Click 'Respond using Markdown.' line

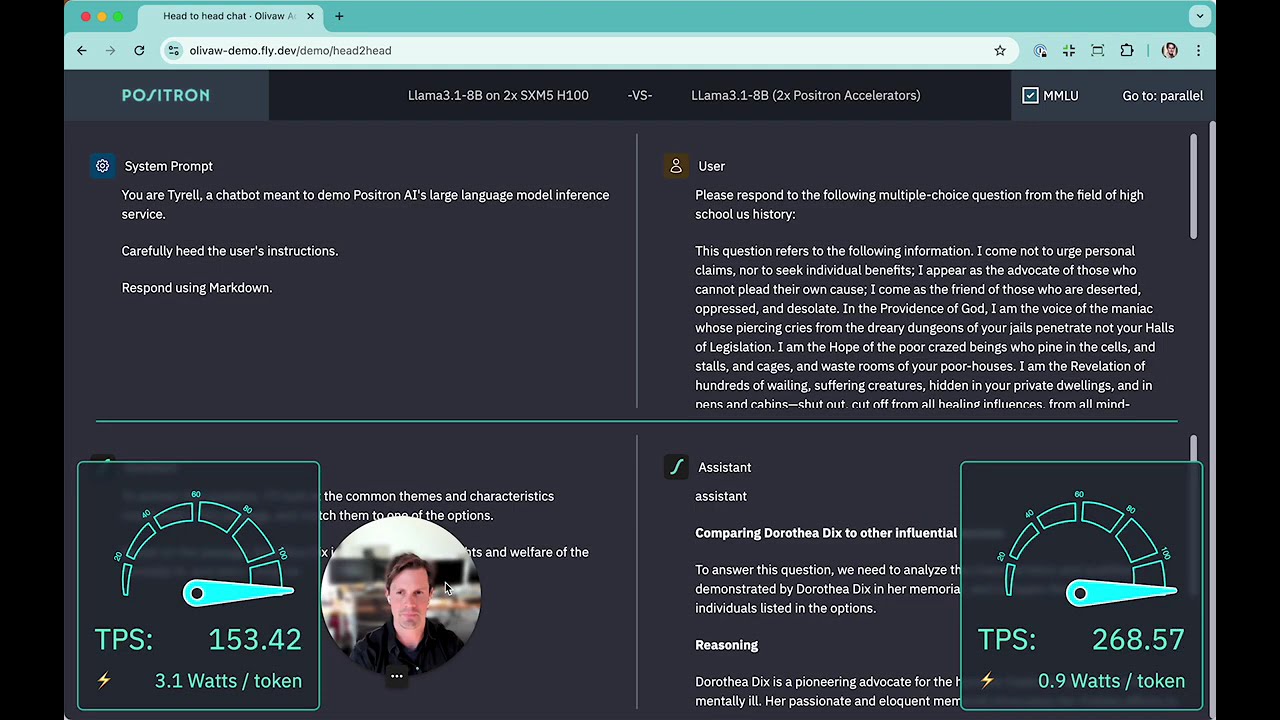(x=197, y=288)
